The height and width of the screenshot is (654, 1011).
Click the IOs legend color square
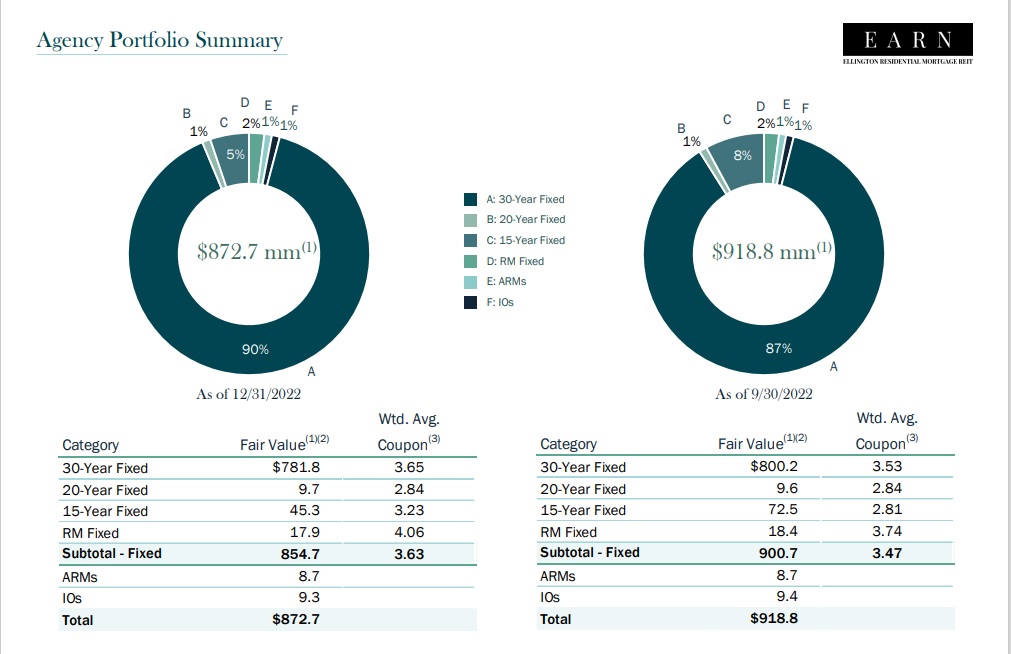(x=470, y=303)
